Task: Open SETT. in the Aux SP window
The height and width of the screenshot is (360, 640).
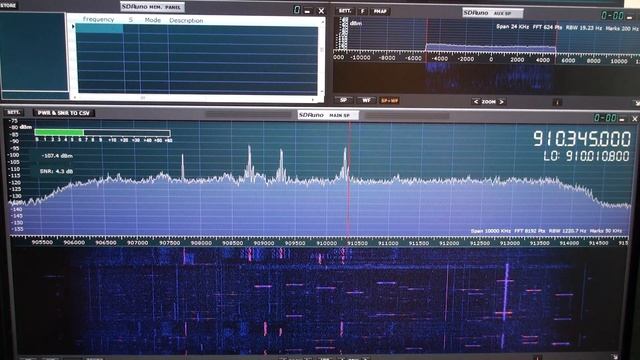Action: (345, 11)
